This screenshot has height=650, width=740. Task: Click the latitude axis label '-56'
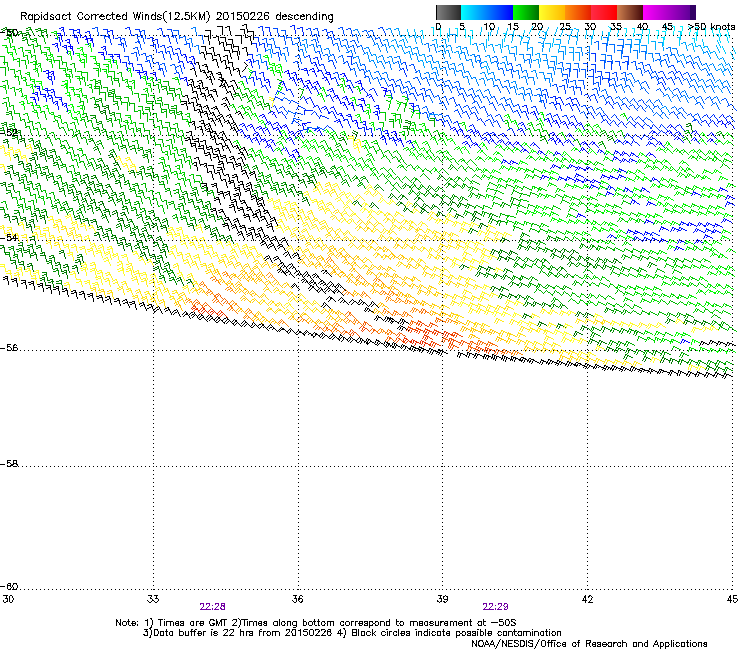pyautogui.click(x=9, y=347)
